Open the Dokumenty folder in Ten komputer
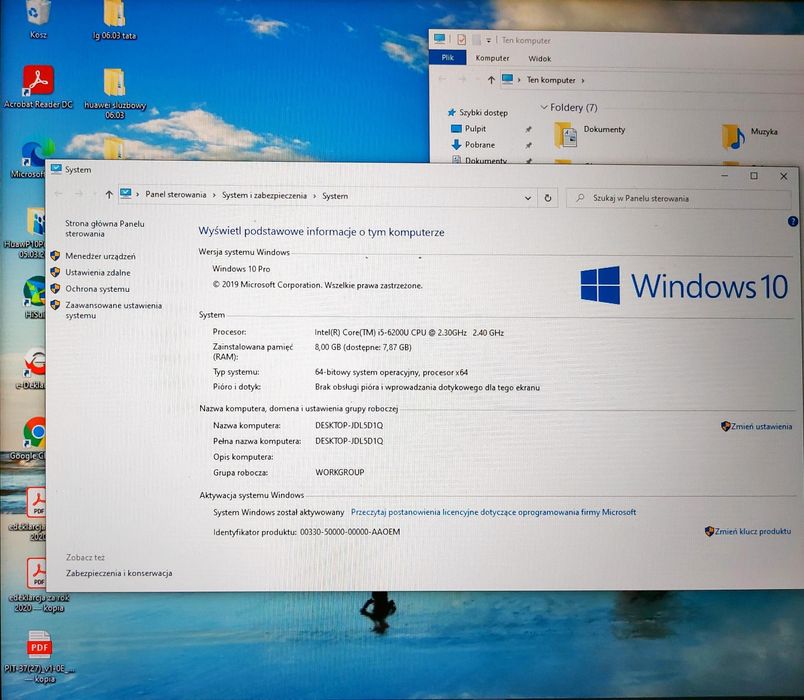 coord(590,134)
